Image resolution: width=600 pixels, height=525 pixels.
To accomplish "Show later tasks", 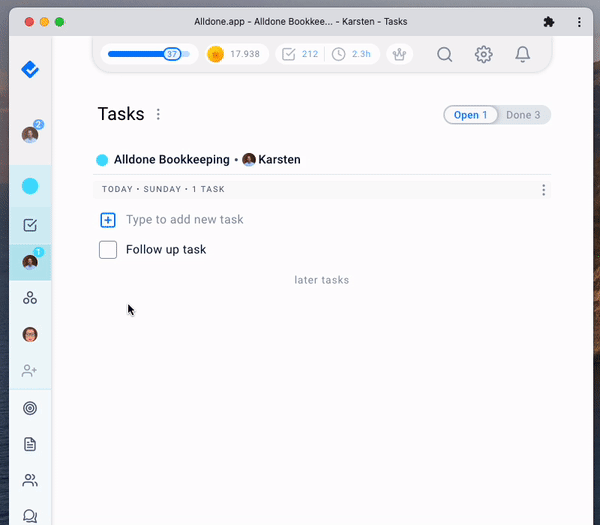I will [321, 280].
